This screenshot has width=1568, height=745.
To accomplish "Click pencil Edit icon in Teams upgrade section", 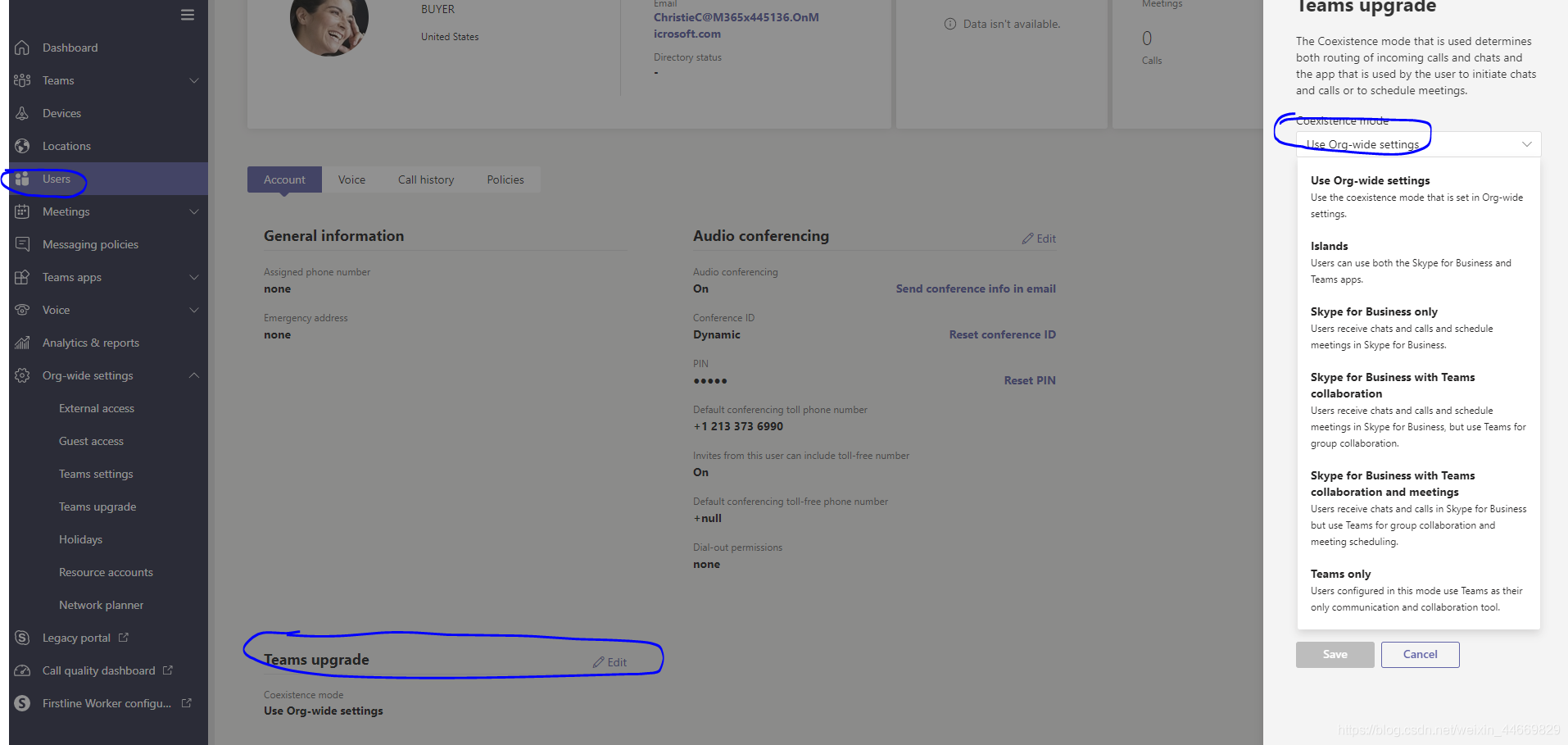I will 598,662.
